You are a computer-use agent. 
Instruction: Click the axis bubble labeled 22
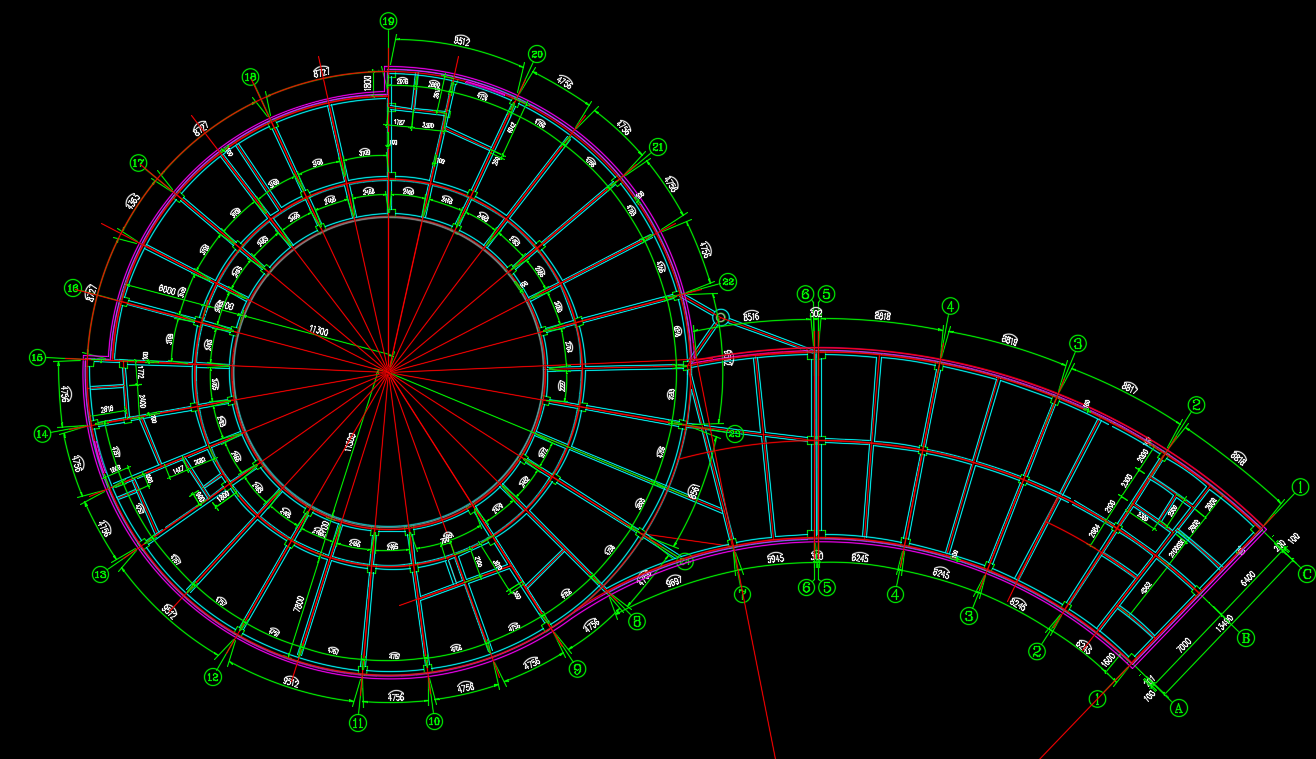(728, 282)
